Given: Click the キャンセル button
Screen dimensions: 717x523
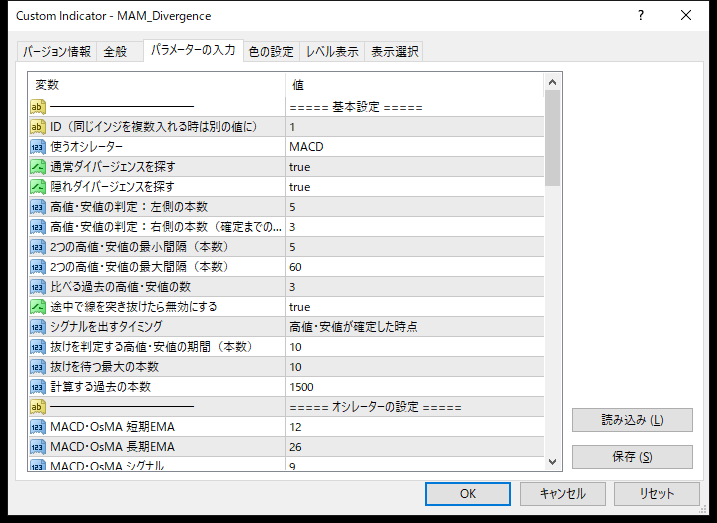Looking at the screenshot, I should click(562, 494).
